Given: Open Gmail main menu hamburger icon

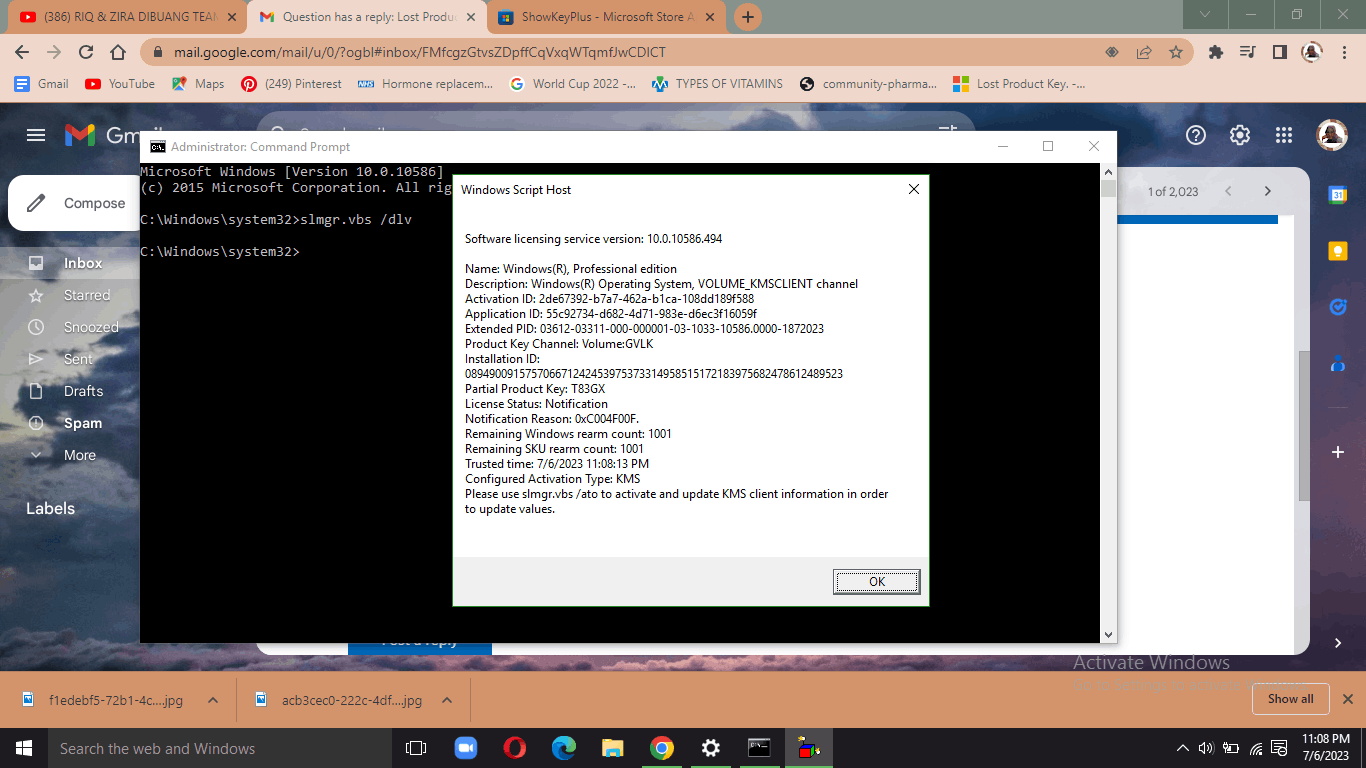Looking at the screenshot, I should click(36, 135).
